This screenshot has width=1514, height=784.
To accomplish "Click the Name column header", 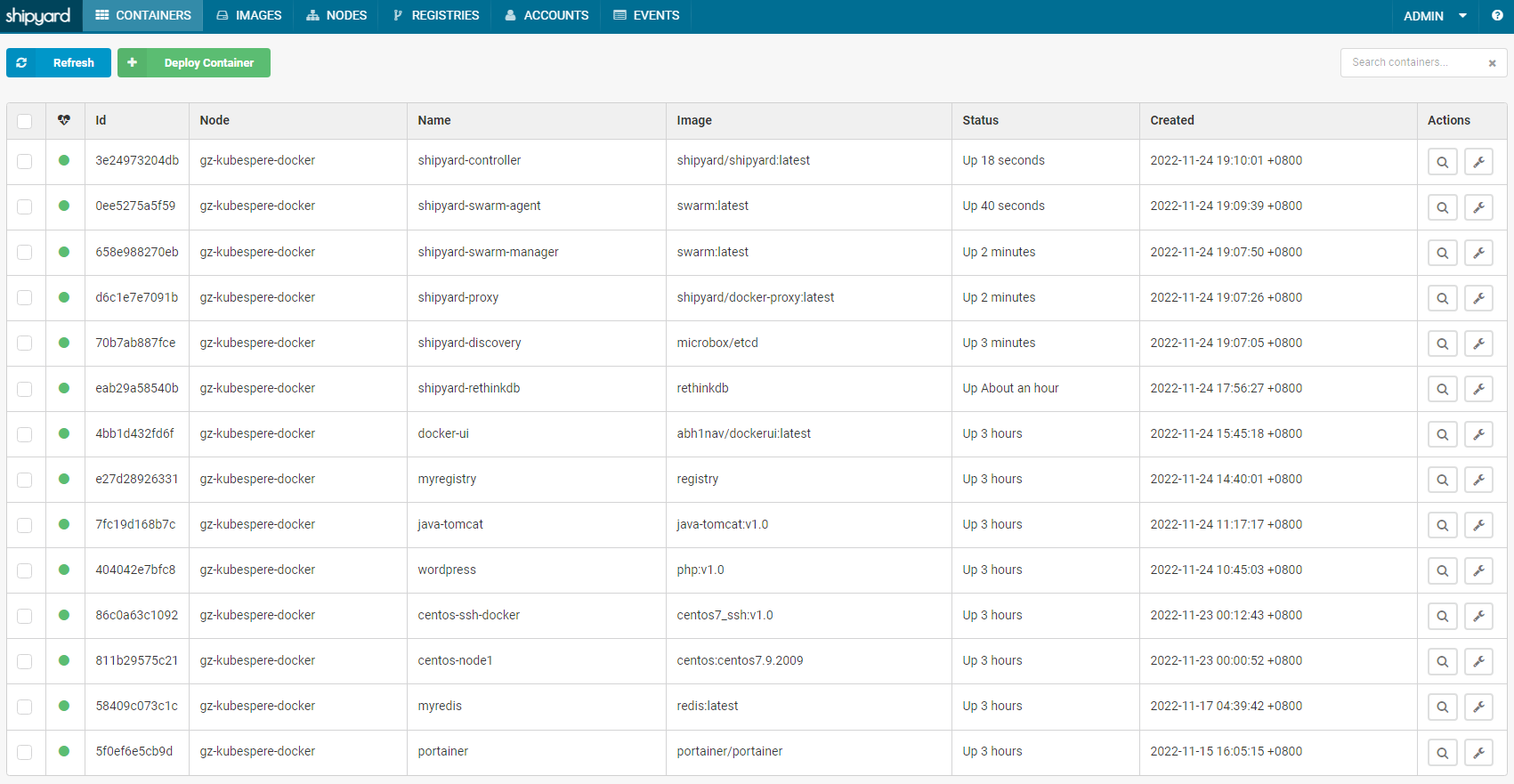I will (x=434, y=120).
